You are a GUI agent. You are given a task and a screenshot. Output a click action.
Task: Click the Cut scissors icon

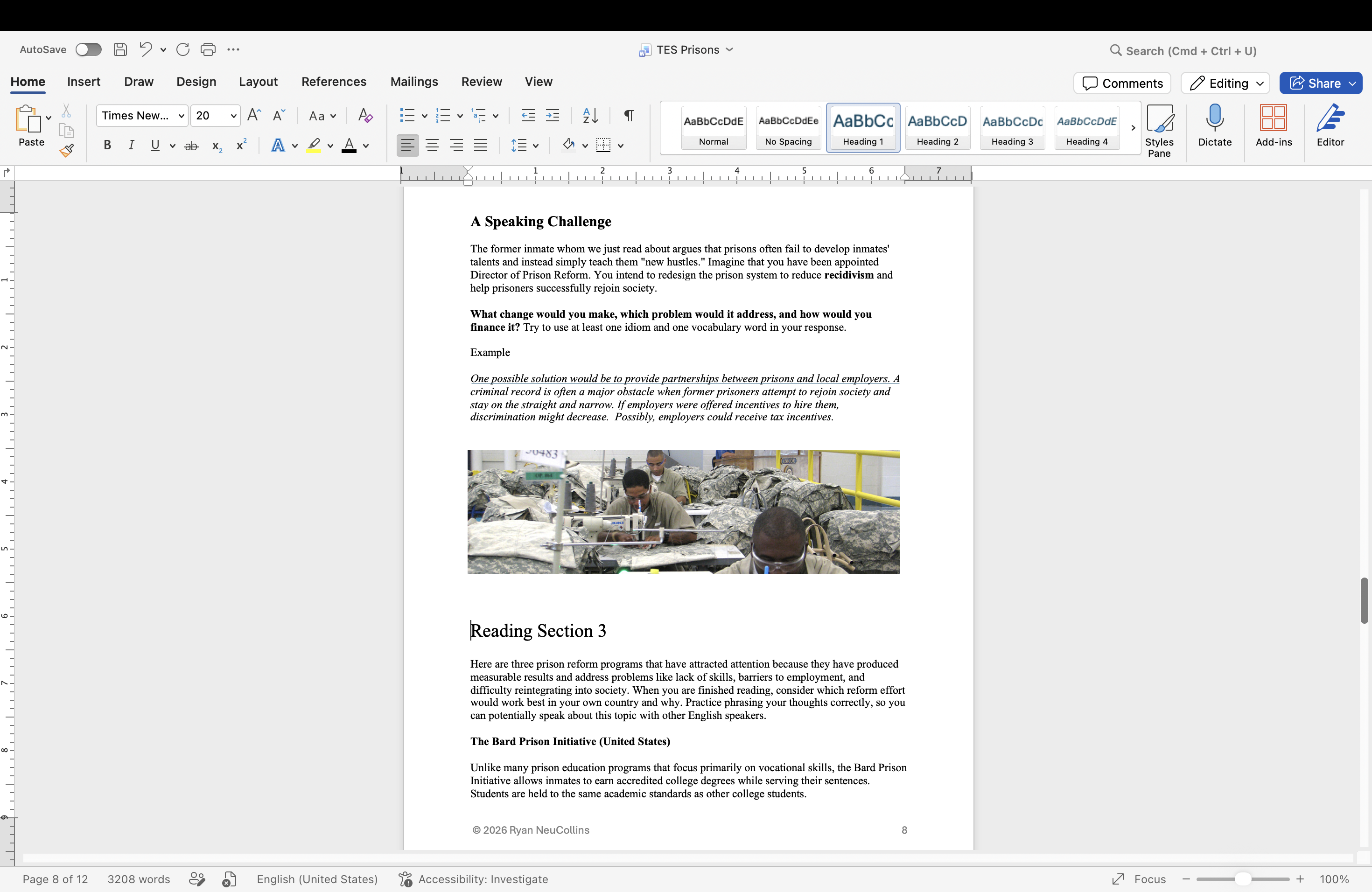pos(66,110)
